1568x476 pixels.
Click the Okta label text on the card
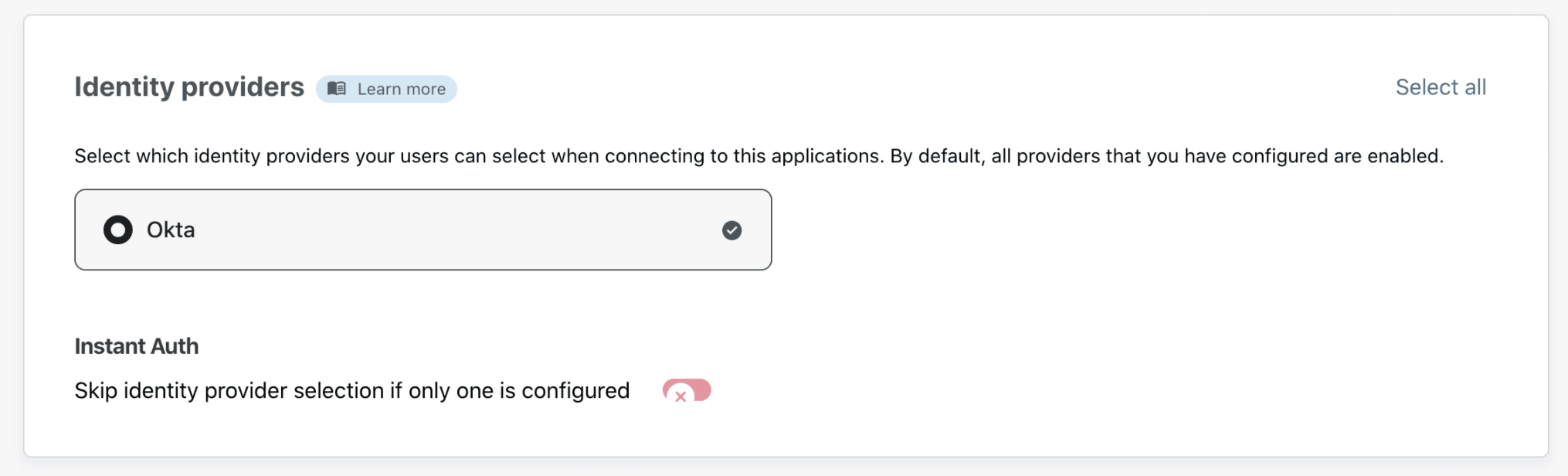point(171,229)
